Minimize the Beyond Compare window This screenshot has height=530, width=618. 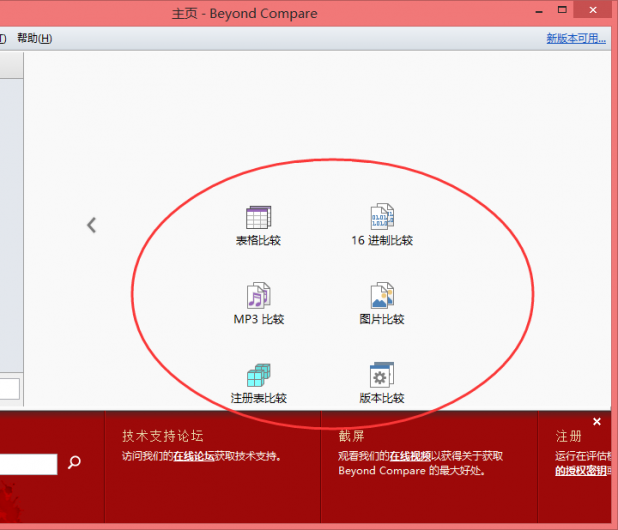click(539, 11)
